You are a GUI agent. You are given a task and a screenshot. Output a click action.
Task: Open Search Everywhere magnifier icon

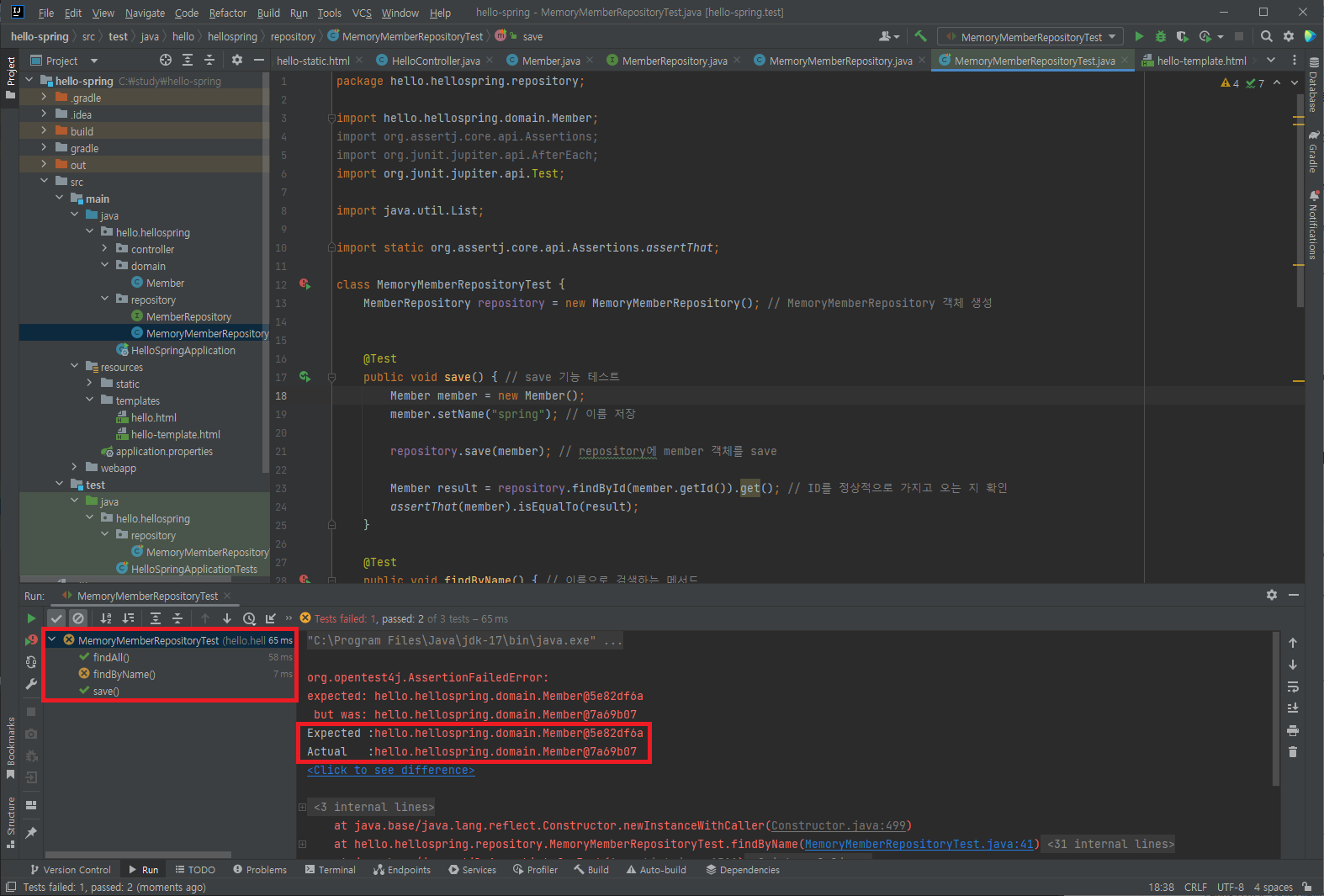pos(1267,36)
